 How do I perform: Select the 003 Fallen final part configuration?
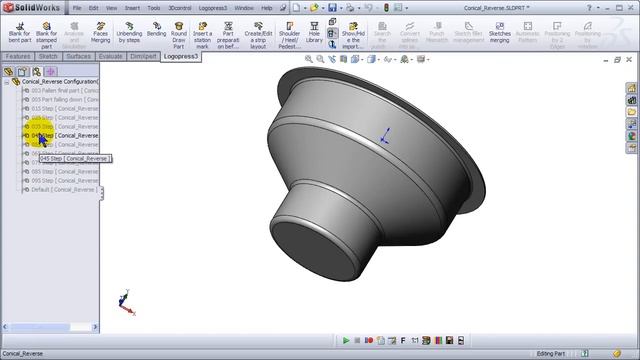point(61,91)
